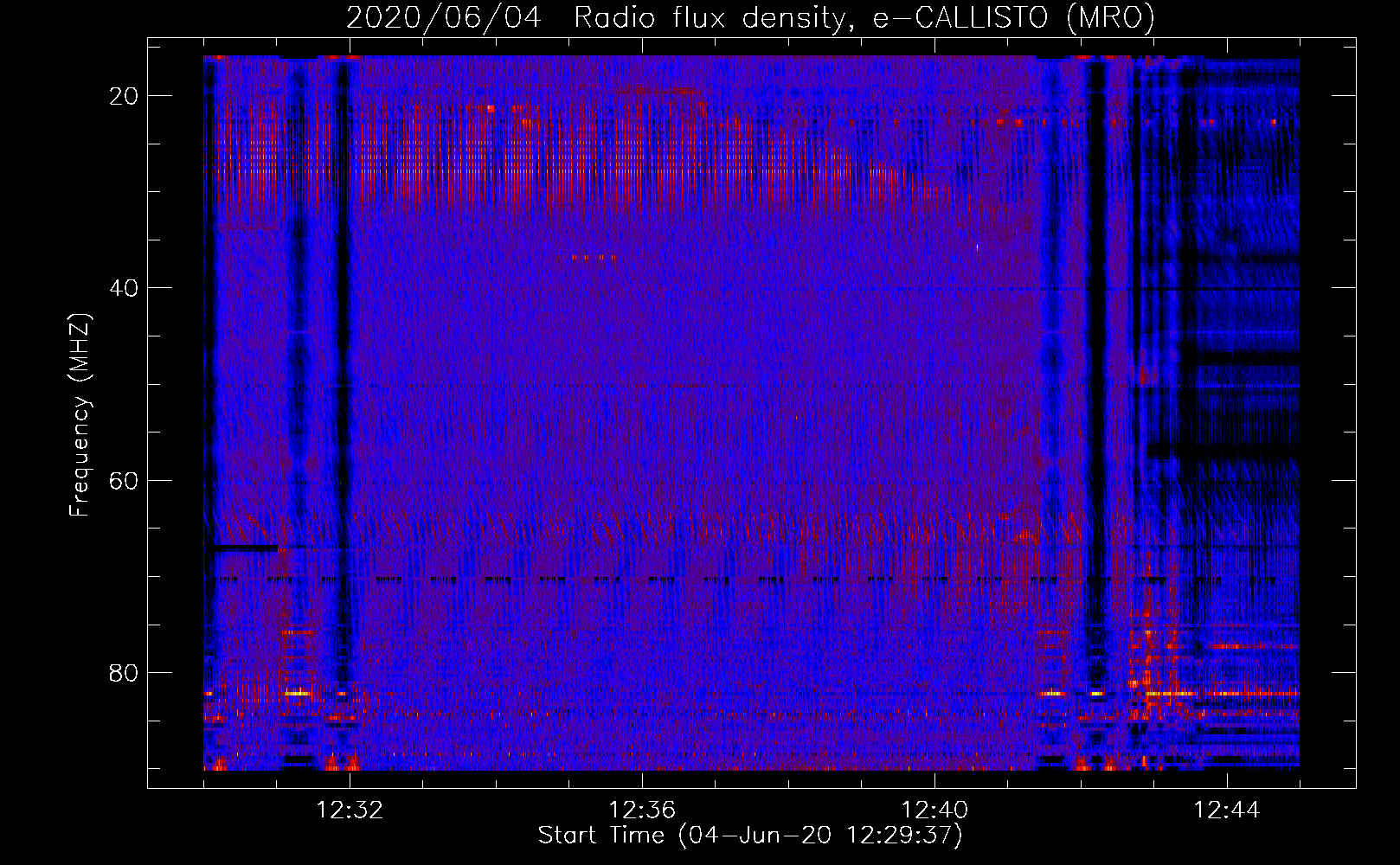Click the plot title 'Radio flux density, e-CALLISTO (MRO)'
Viewport: 1400px width, 865px height.
(x=864, y=17)
